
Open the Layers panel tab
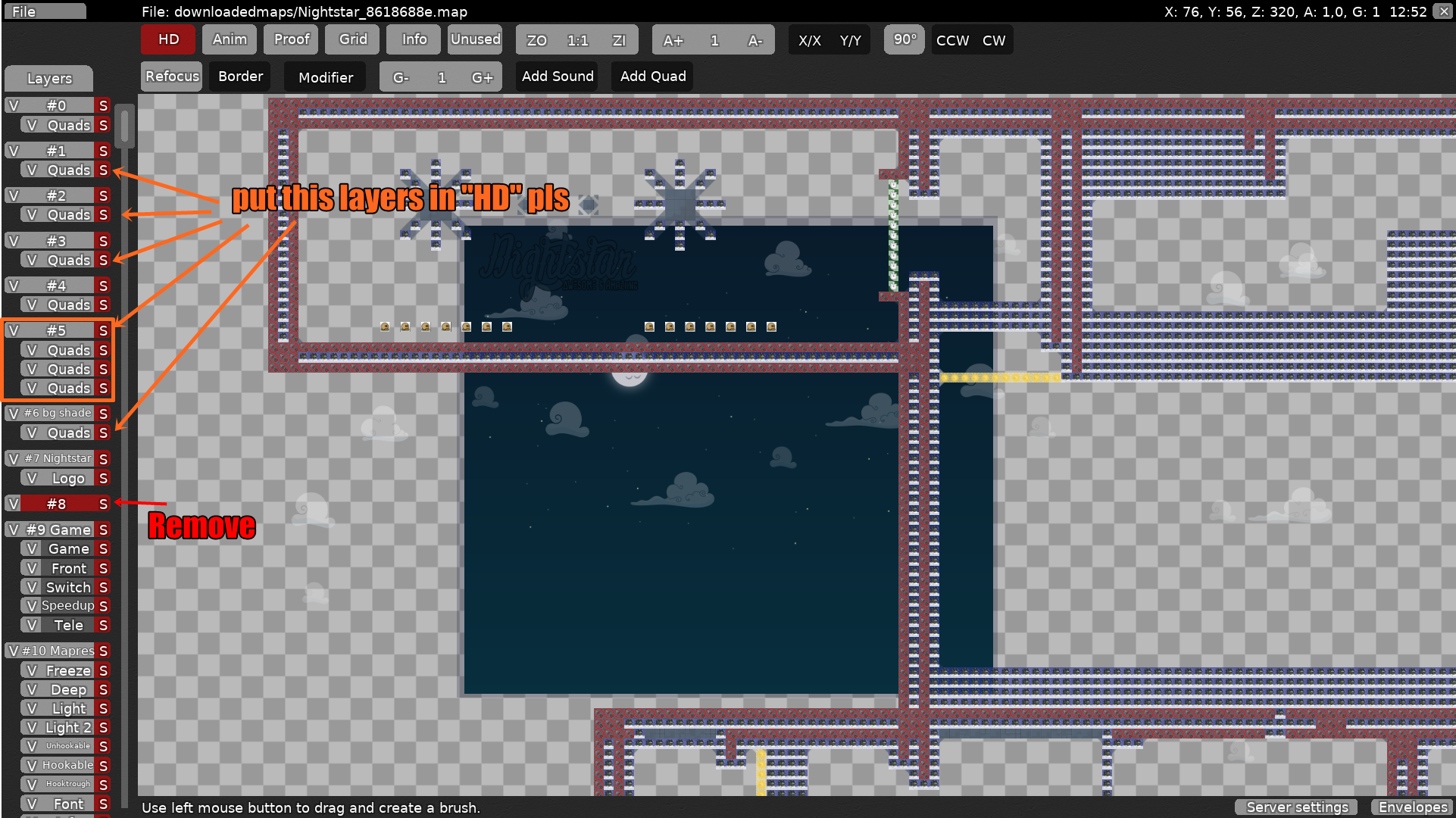49,78
